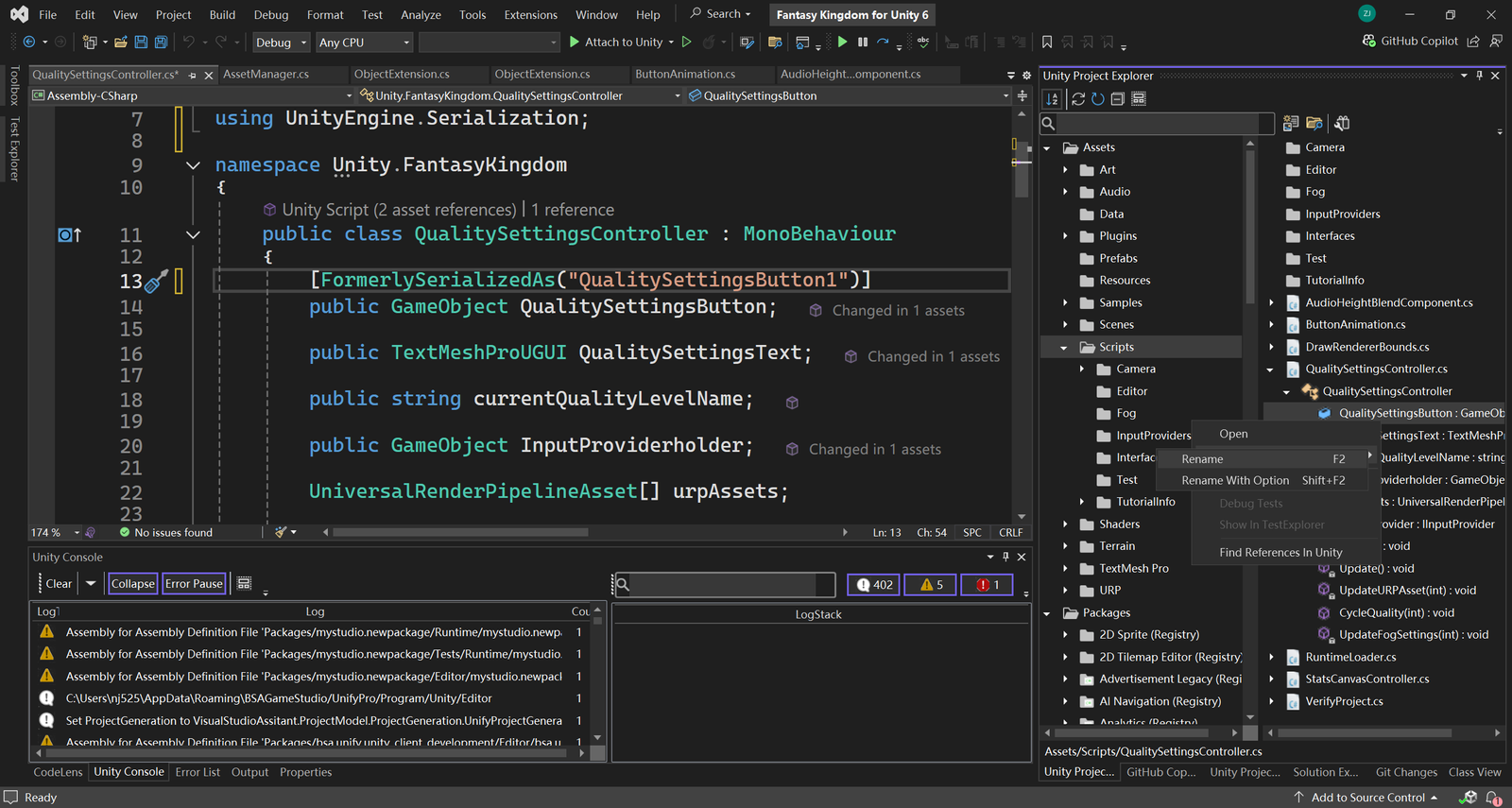Click the collapse all icon in Unity Project Explorer
The width and height of the screenshot is (1512, 808).
click(1118, 99)
